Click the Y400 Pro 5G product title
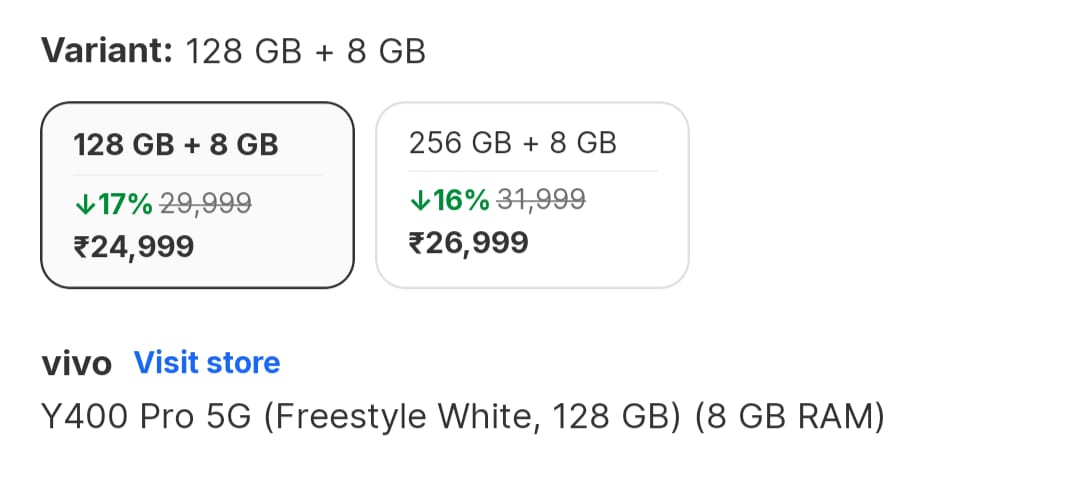This screenshot has height=479, width=1080. point(463,415)
